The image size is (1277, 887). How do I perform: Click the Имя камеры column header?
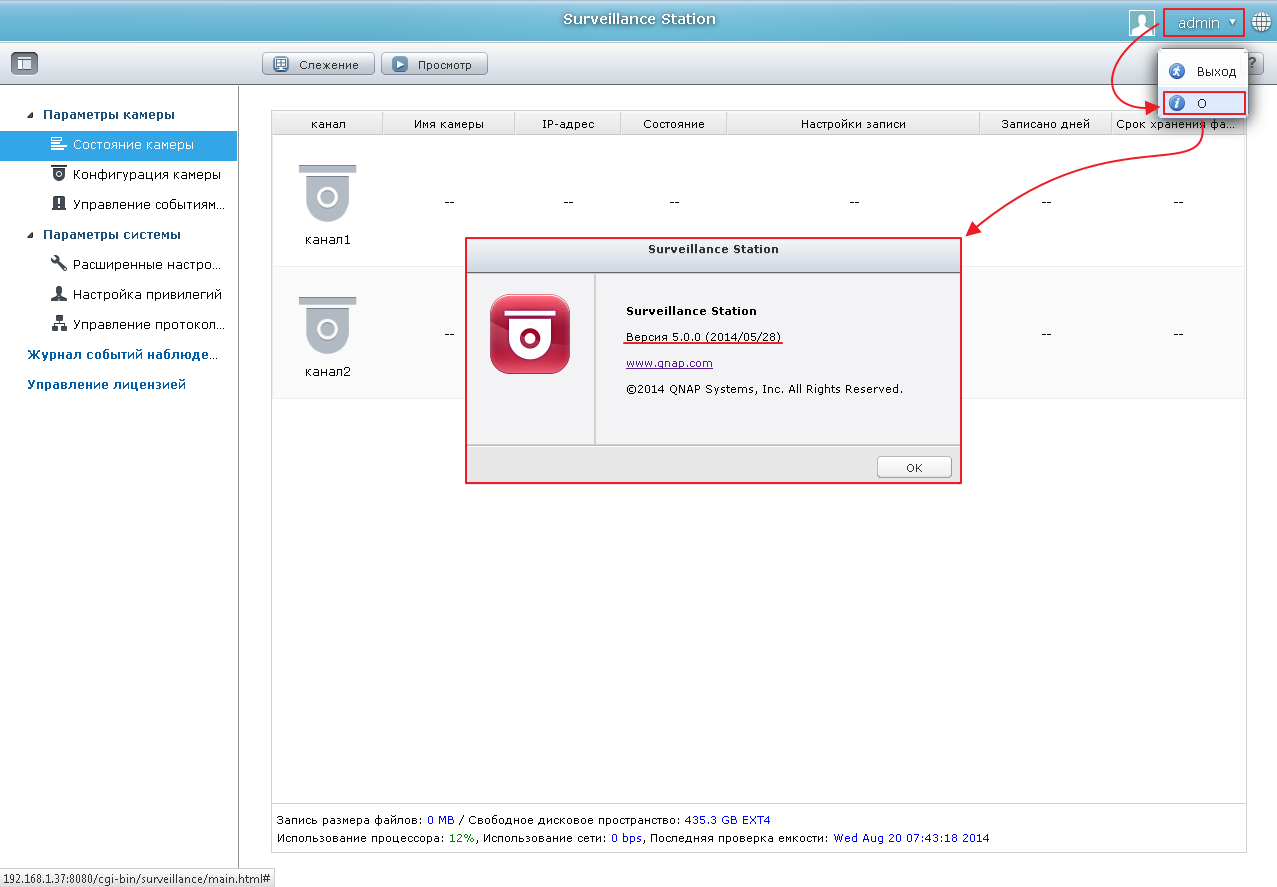(449, 124)
